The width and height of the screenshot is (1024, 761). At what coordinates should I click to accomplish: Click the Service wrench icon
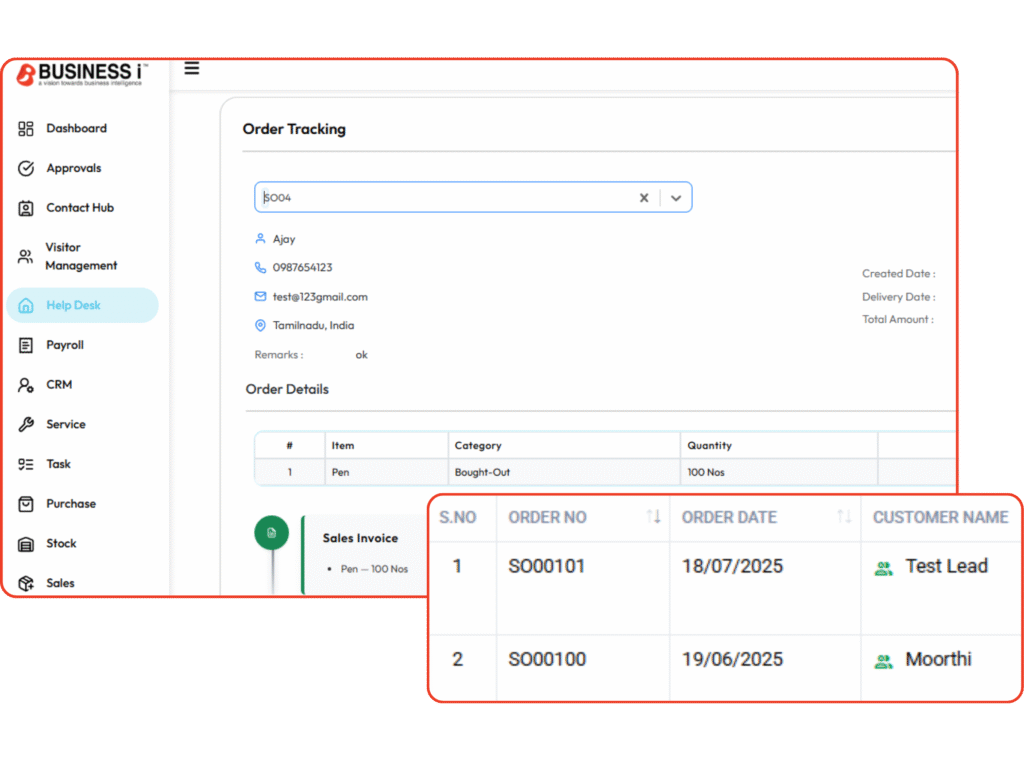point(26,424)
